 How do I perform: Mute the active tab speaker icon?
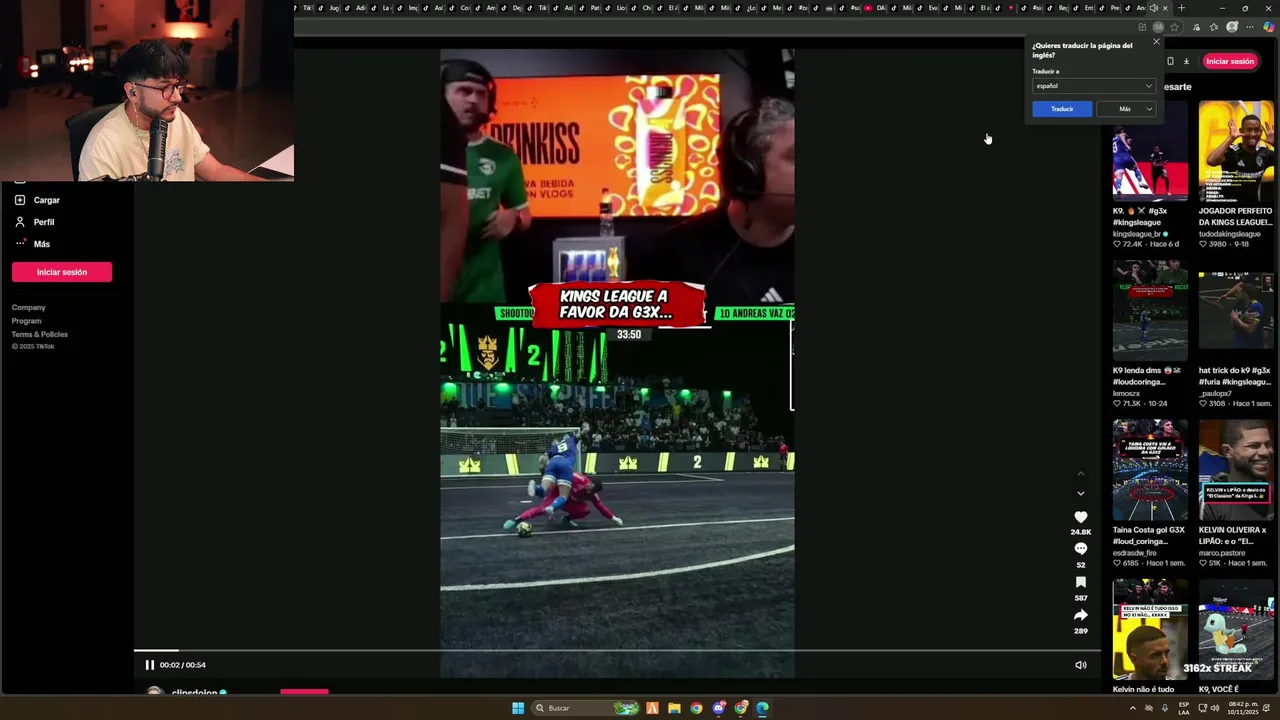click(x=1153, y=8)
